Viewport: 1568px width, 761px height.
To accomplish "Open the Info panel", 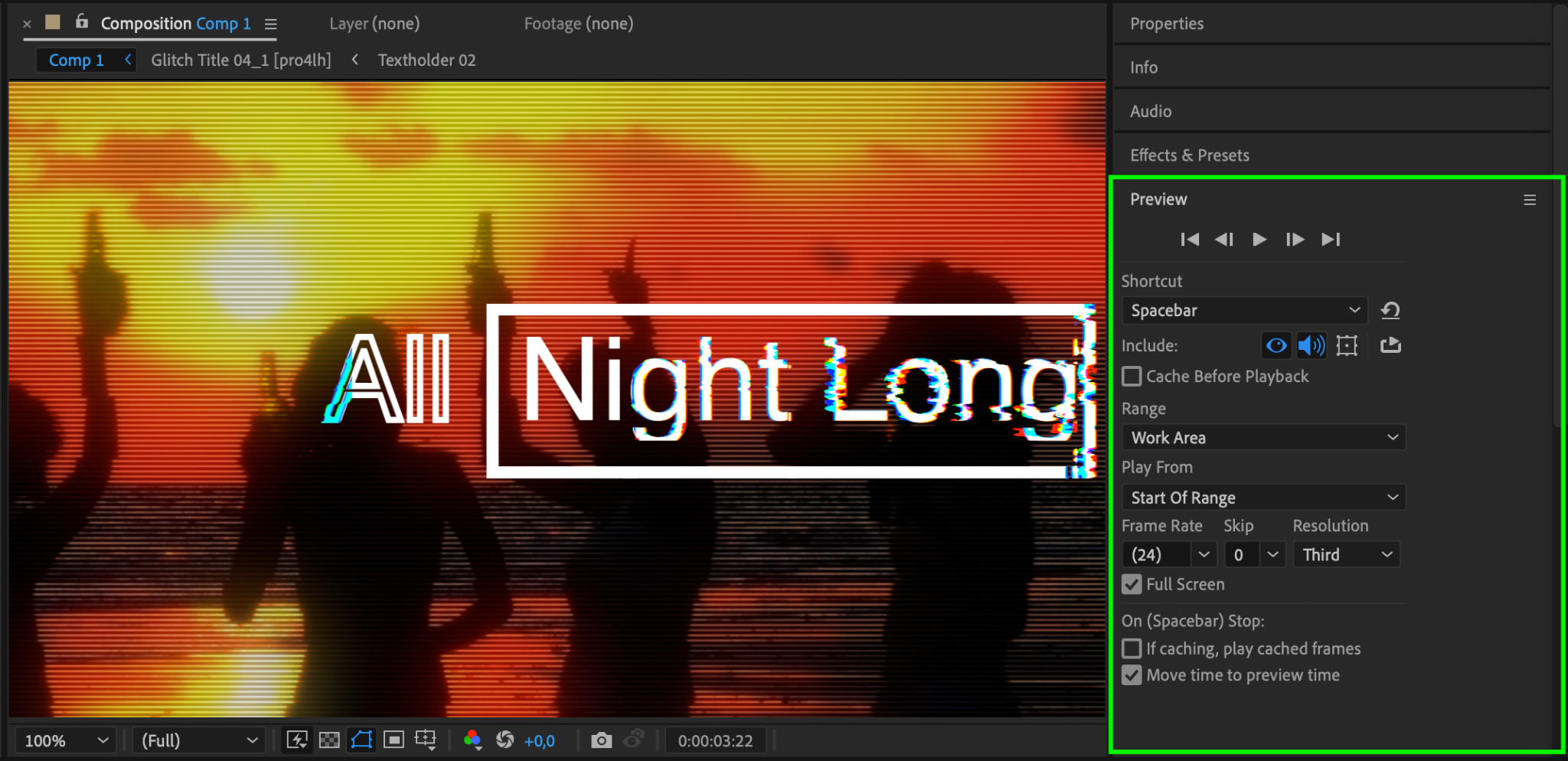I will 1144,67.
